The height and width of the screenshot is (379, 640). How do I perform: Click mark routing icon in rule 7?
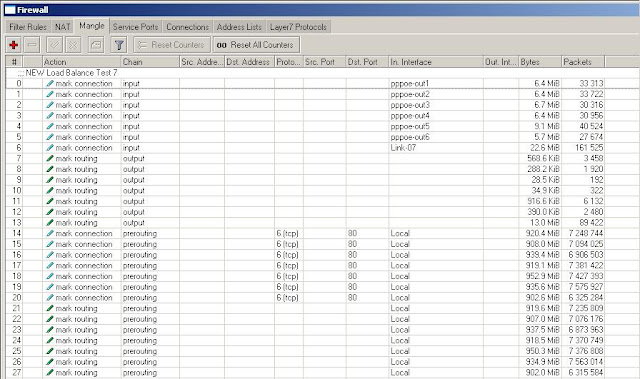50,158
